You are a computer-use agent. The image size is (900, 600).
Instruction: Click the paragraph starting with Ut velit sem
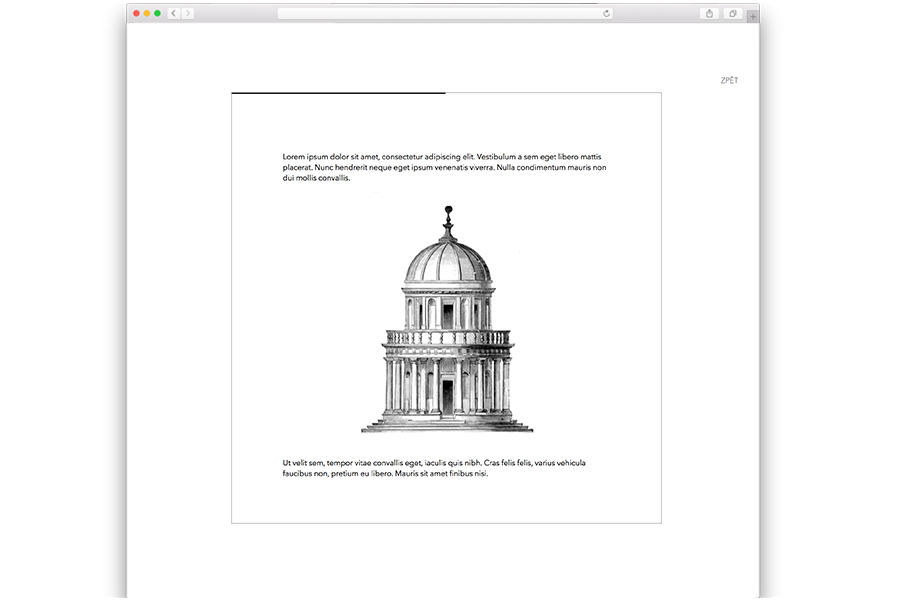pos(434,468)
